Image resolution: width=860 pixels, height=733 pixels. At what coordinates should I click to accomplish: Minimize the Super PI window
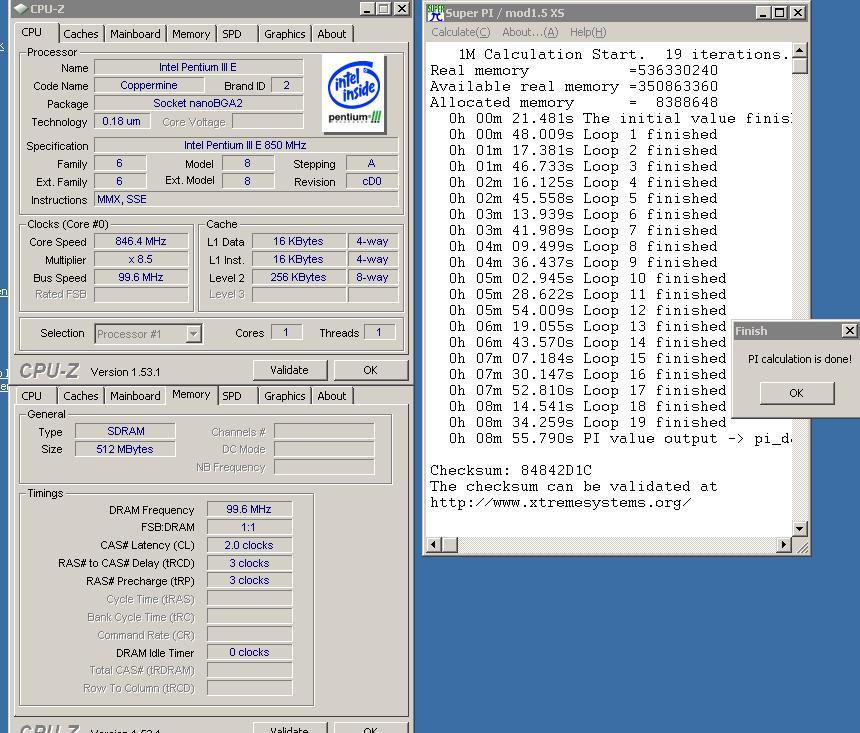tap(763, 13)
